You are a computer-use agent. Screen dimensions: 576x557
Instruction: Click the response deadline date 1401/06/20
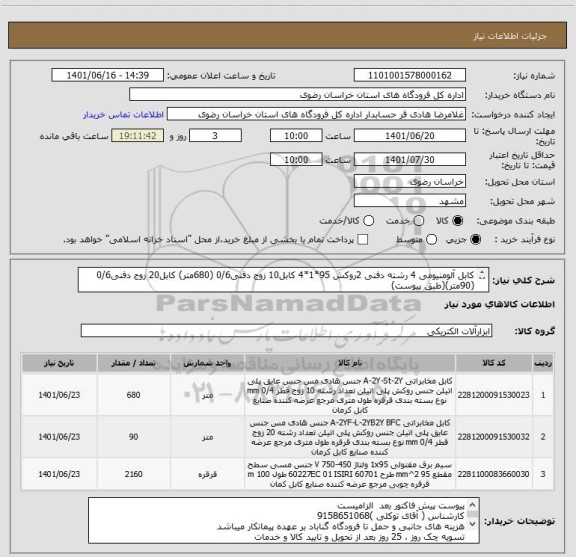[x=410, y=136]
